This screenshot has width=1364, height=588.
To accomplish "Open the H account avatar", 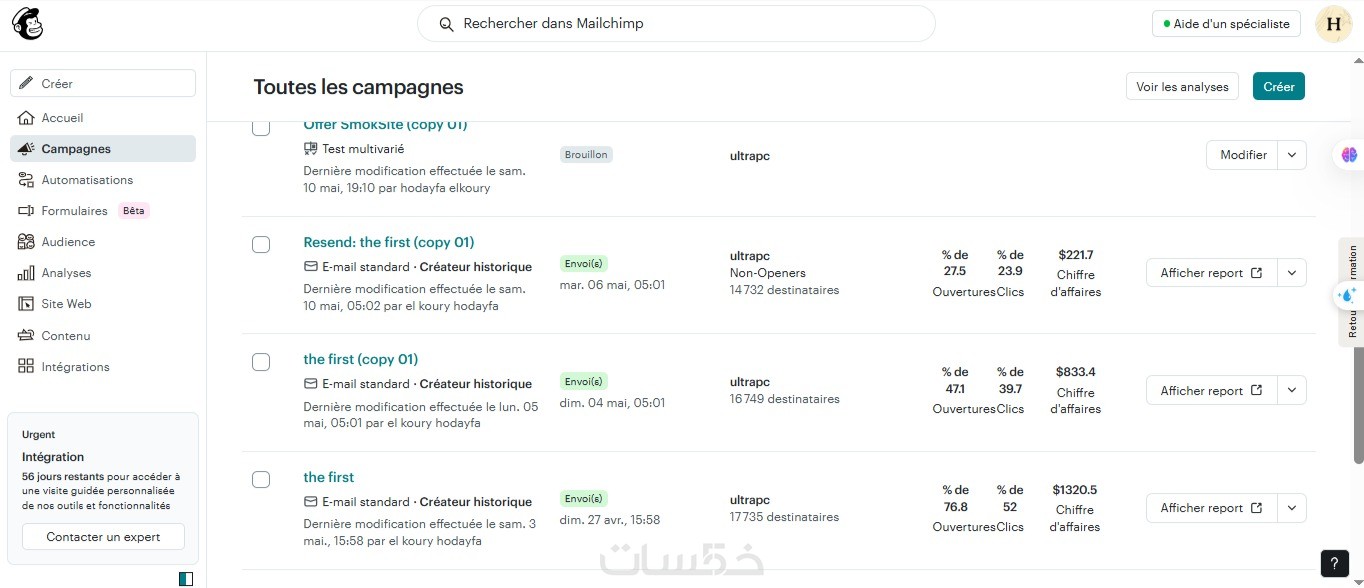I will pyautogui.click(x=1333, y=24).
